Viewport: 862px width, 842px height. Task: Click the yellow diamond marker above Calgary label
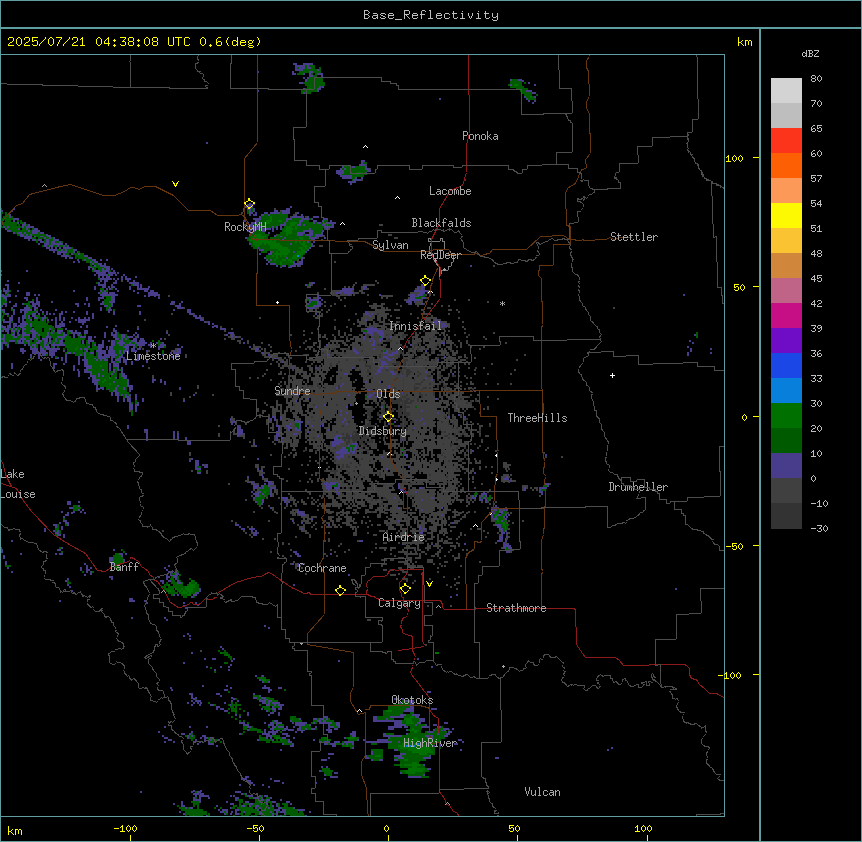click(405, 589)
